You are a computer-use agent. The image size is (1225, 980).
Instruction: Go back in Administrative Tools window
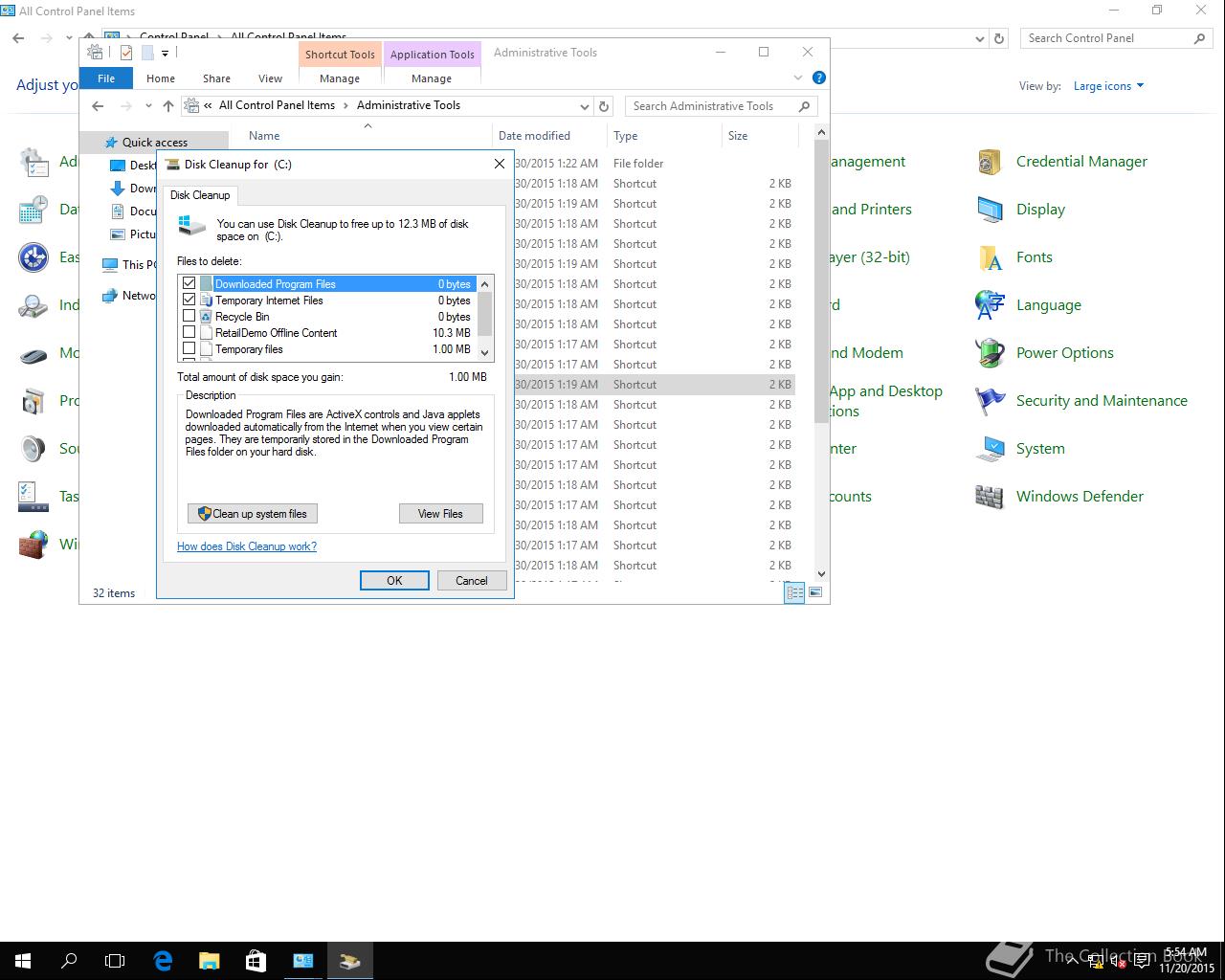[x=98, y=106]
